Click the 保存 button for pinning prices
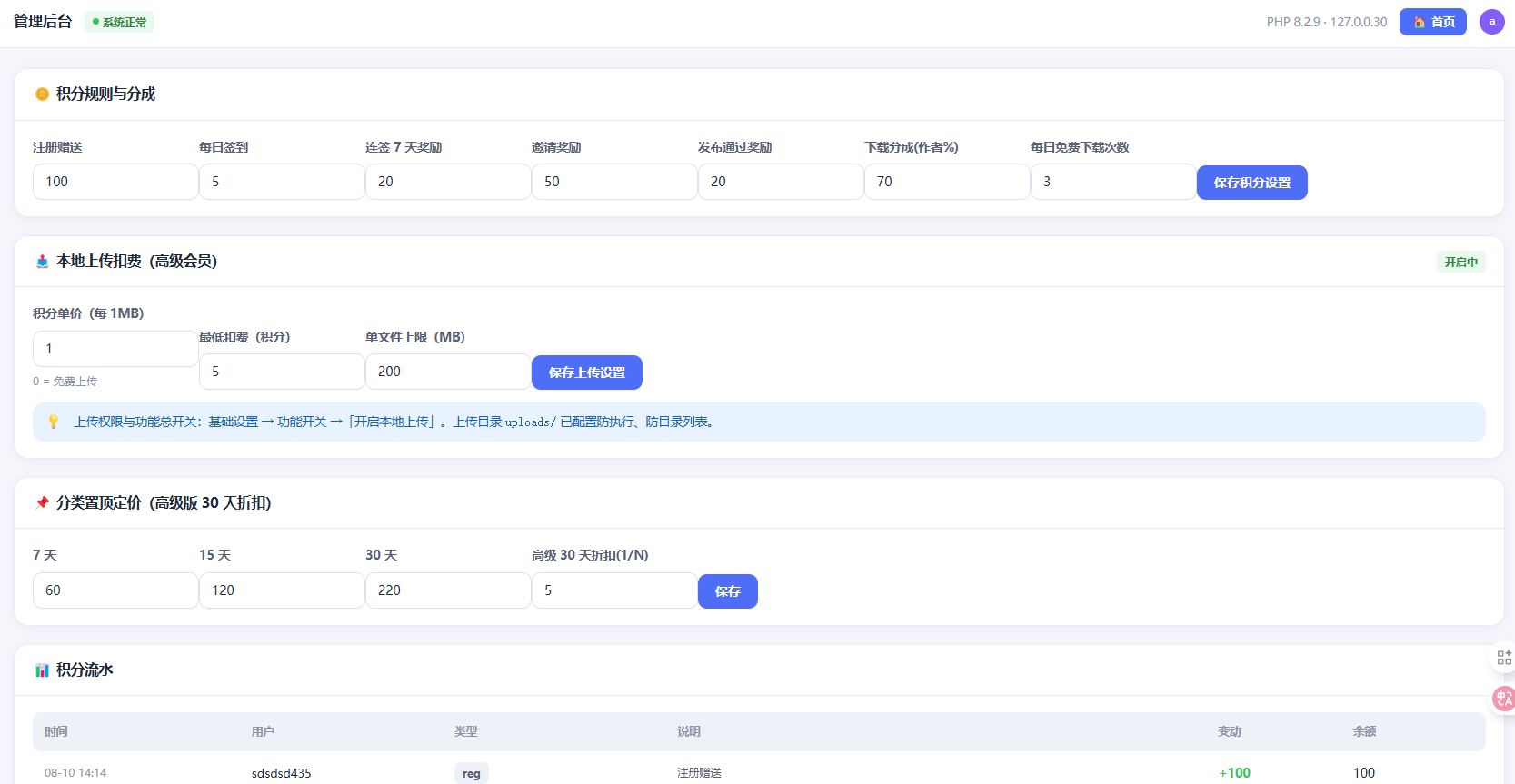Viewport: 1515px width, 784px height. (x=728, y=591)
